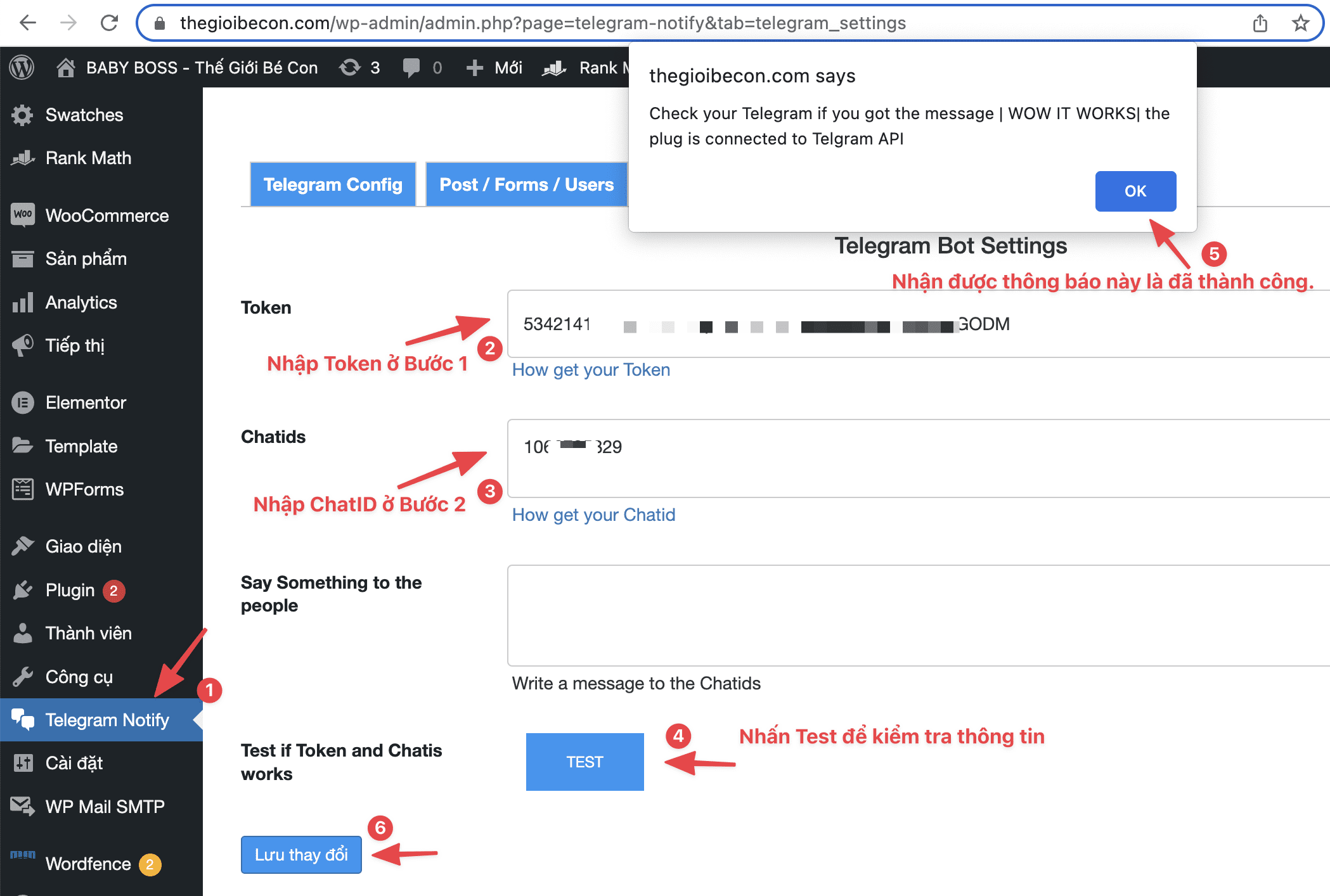Switch to the Telegram Config tab

(x=333, y=184)
